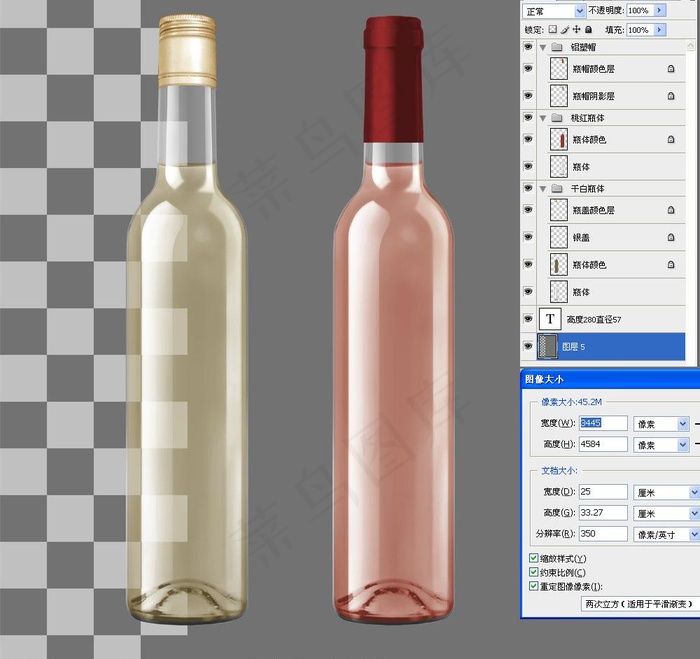Click the lock icon on 银盖 layer
The image size is (700, 659).
coord(671,237)
